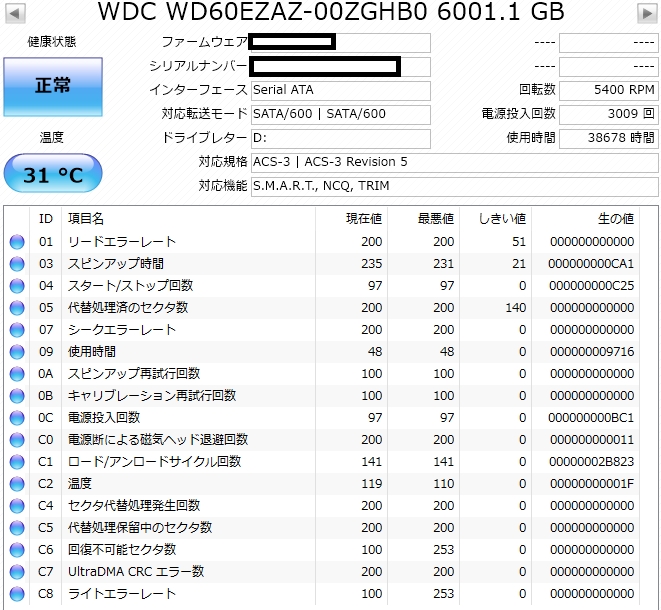Click status icon for ライトエラーレート row

coord(17,594)
